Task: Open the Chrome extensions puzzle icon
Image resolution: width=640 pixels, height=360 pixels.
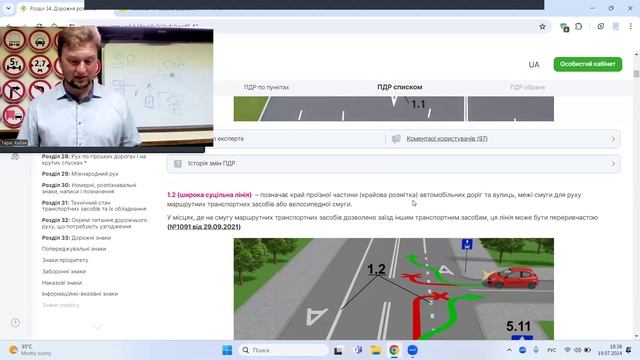Action: click(579, 27)
